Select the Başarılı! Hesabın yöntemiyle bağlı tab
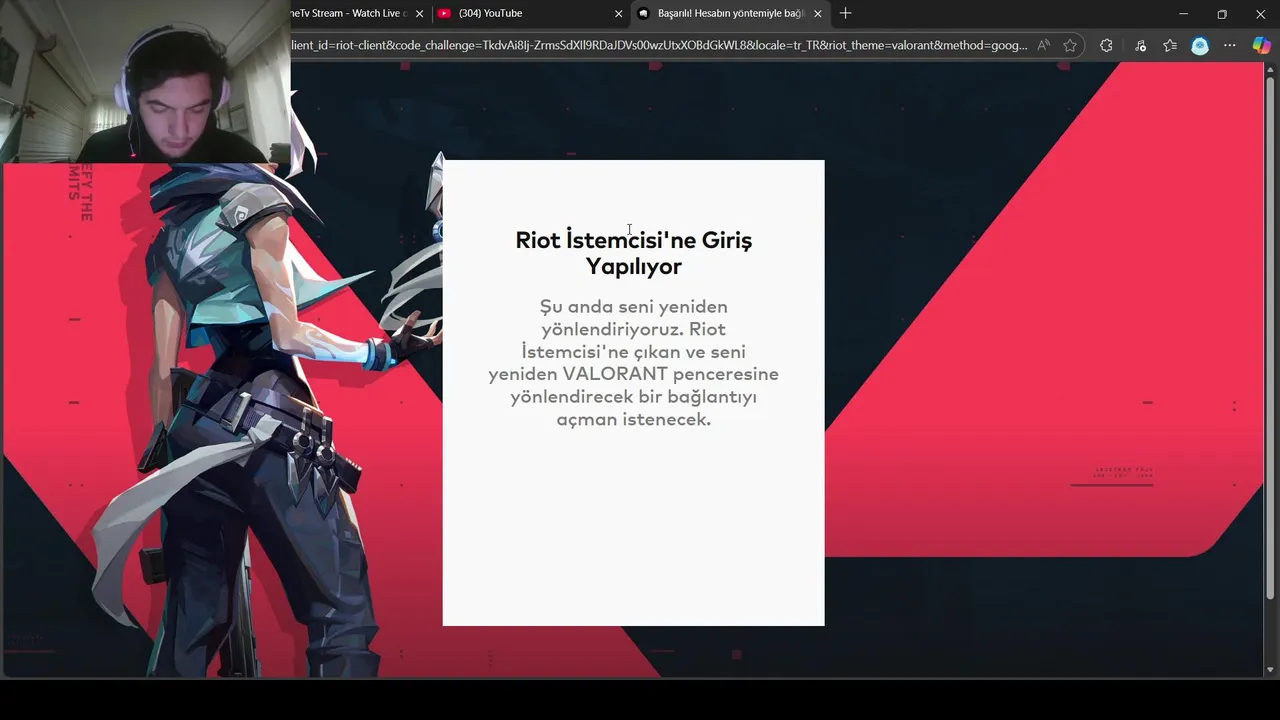The image size is (1280, 720). click(730, 13)
